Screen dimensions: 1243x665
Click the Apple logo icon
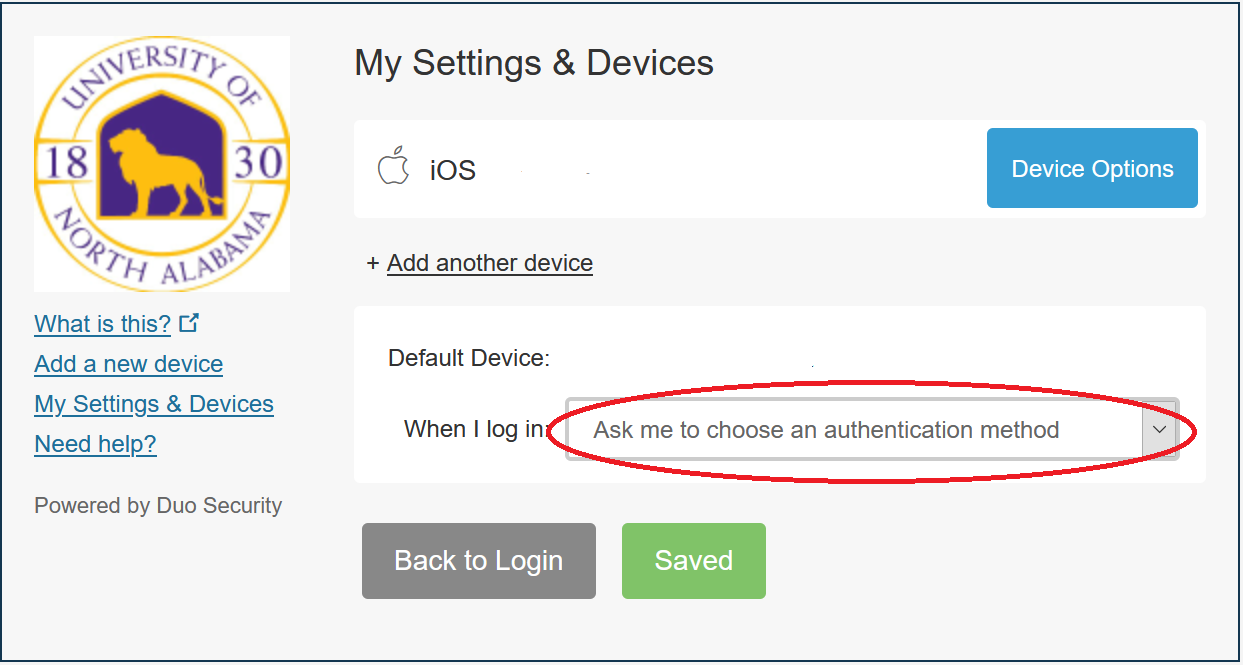pos(393,167)
